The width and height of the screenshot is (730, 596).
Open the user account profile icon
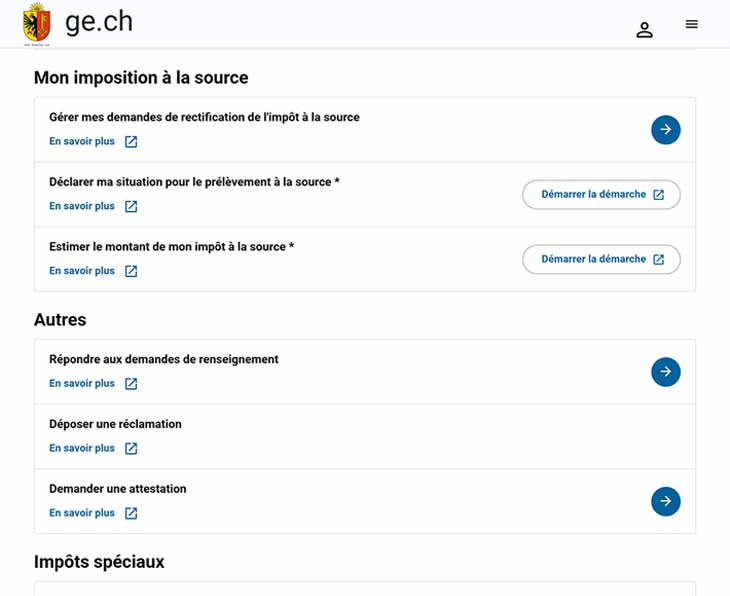[x=644, y=30]
